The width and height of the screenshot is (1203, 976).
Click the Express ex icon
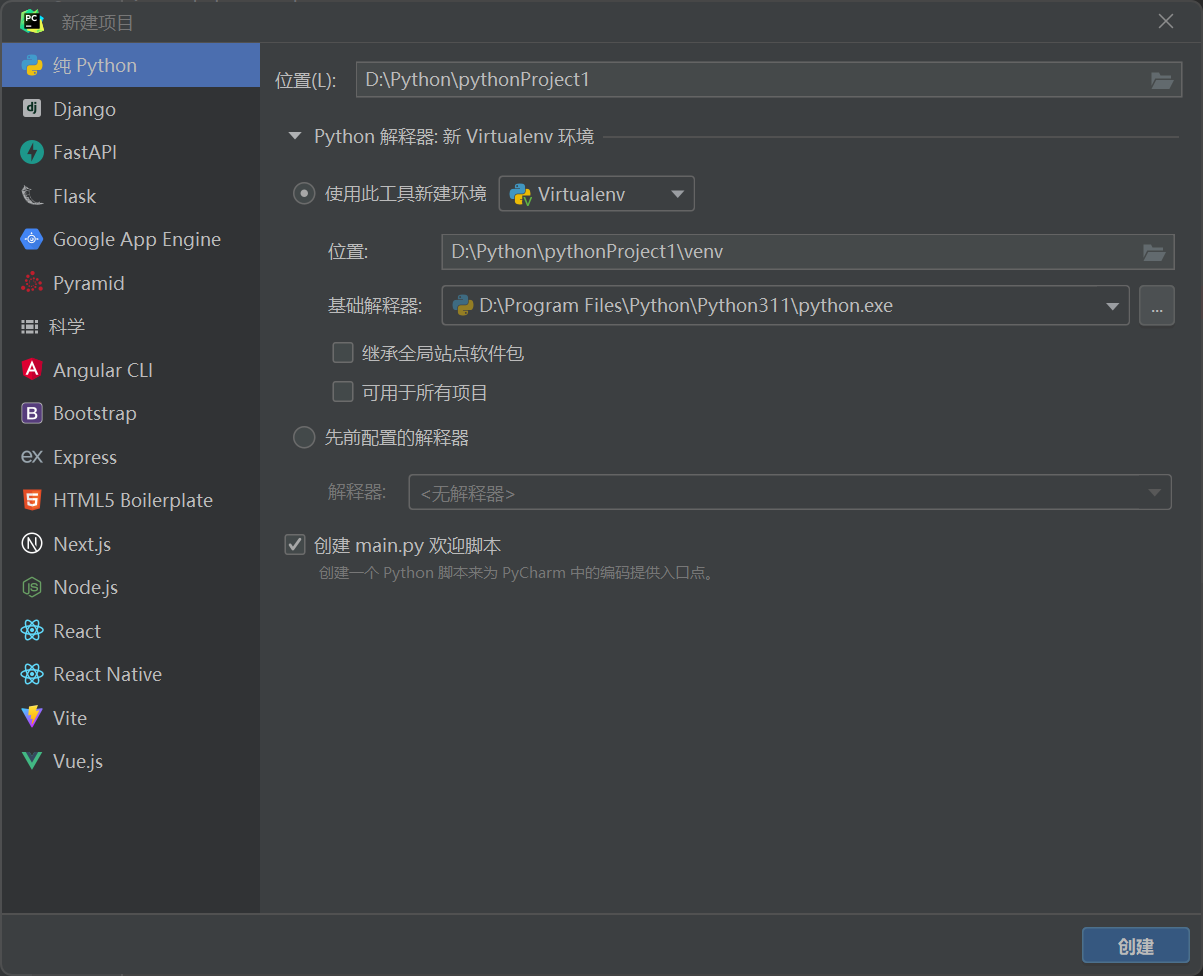point(32,457)
